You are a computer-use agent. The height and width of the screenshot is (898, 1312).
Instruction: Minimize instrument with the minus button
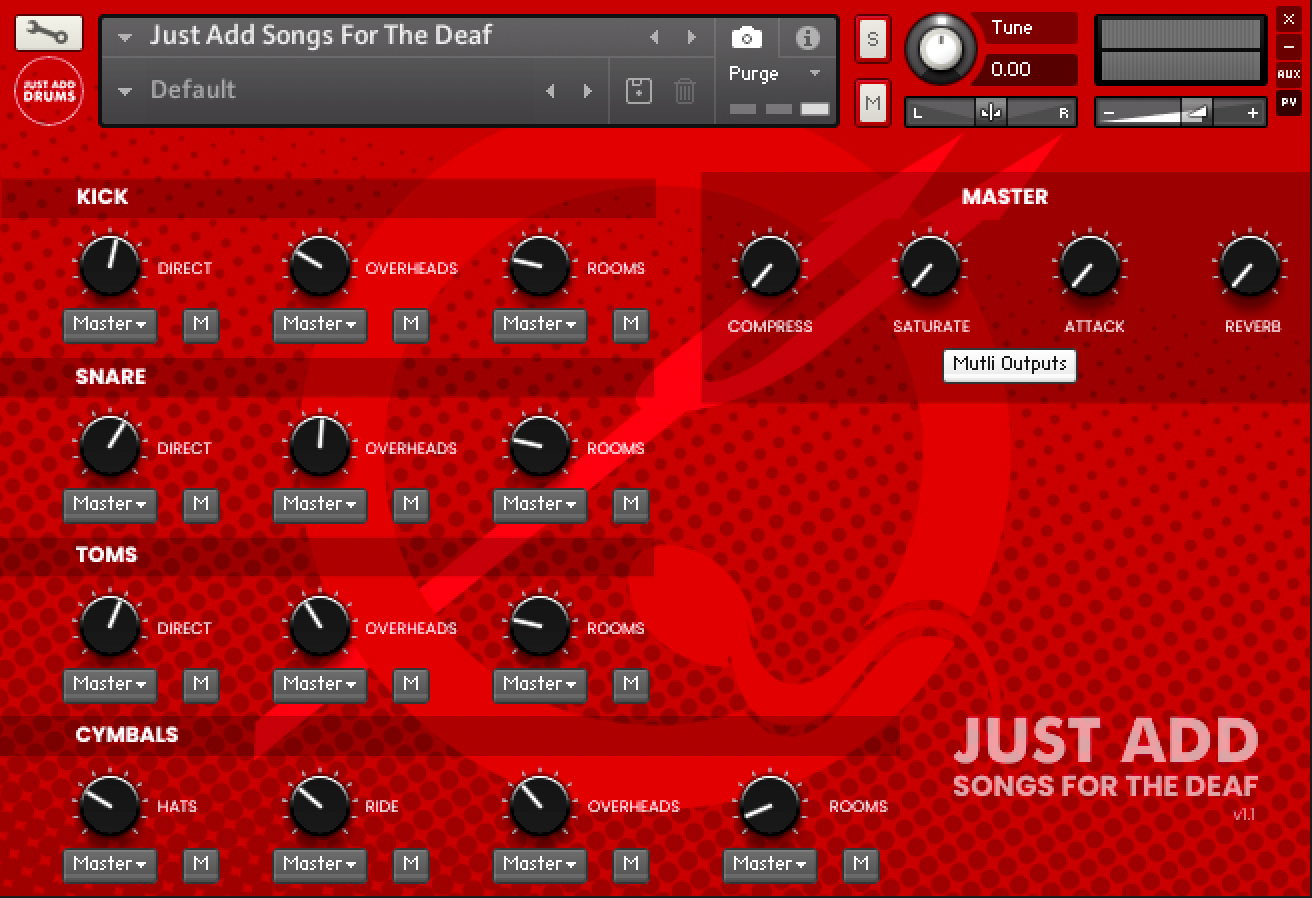[x=1289, y=47]
